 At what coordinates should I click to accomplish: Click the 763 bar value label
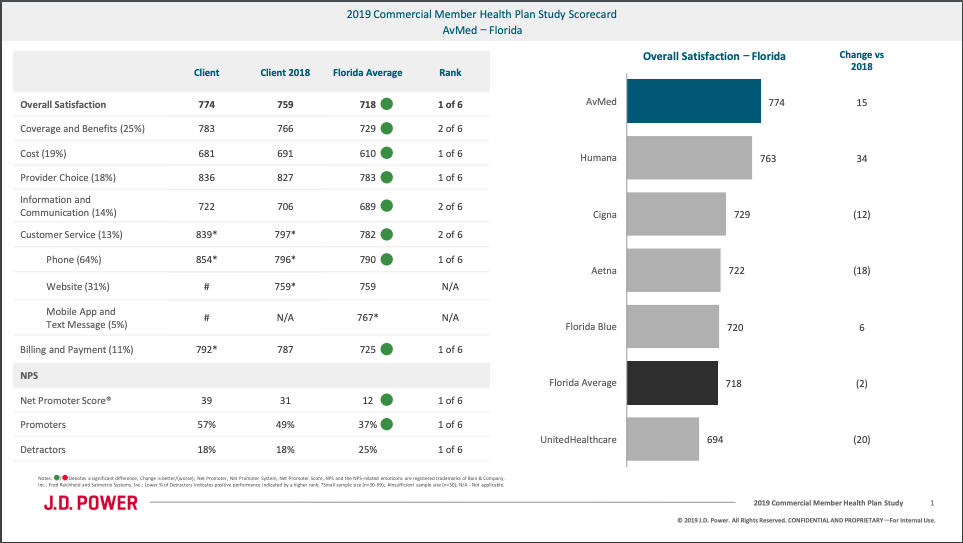point(768,158)
